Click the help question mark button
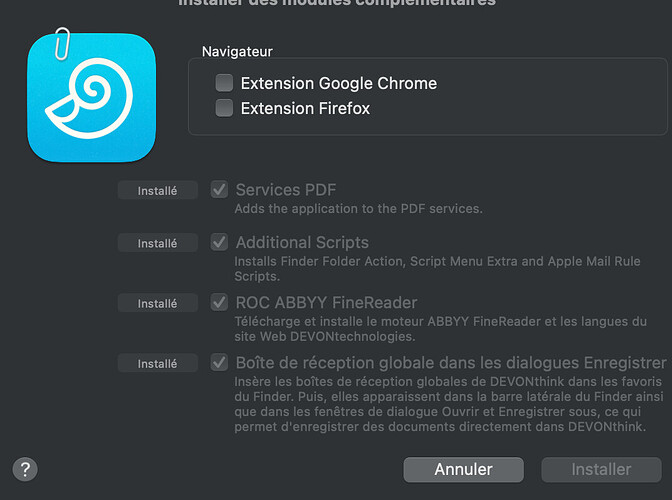 coord(25,468)
